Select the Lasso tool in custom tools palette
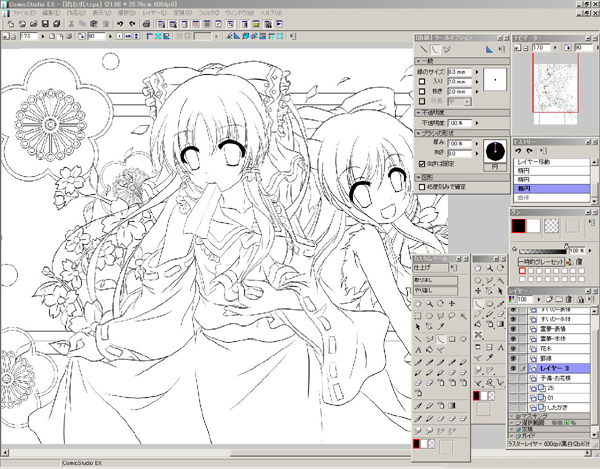Viewport: 600px width, 469px height. [x=452, y=316]
